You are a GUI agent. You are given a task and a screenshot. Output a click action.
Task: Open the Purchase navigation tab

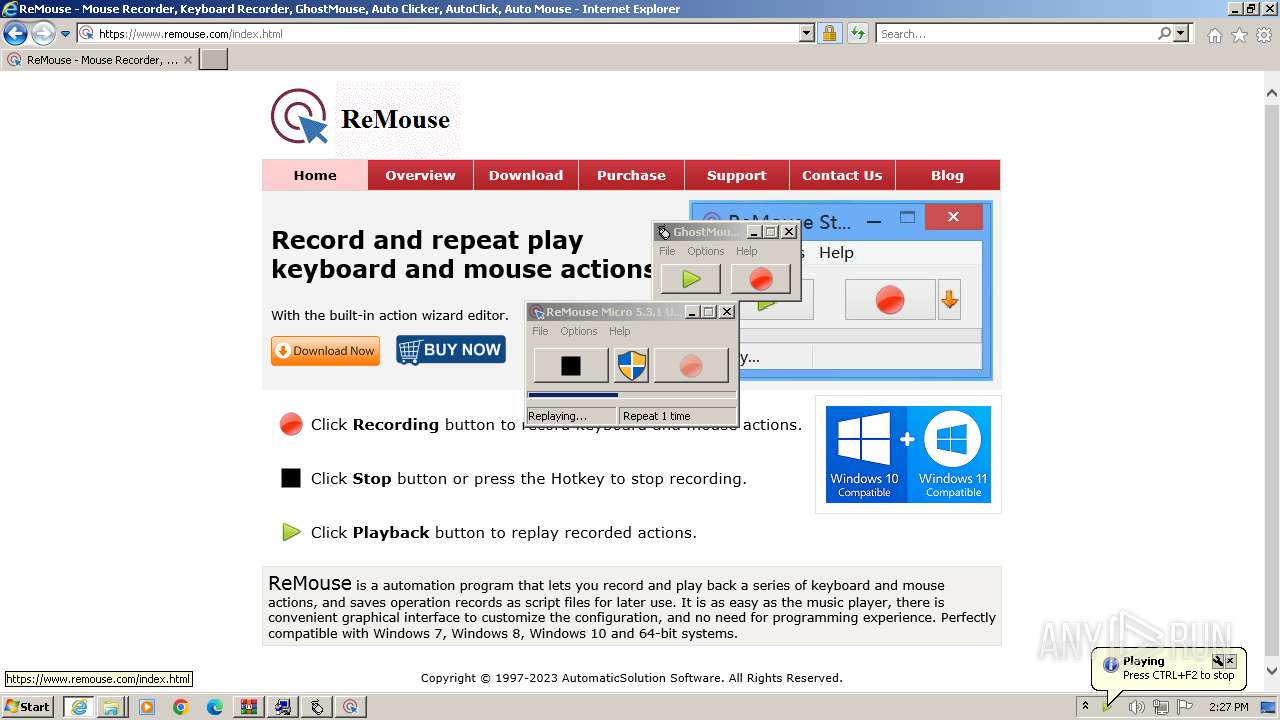click(x=631, y=175)
